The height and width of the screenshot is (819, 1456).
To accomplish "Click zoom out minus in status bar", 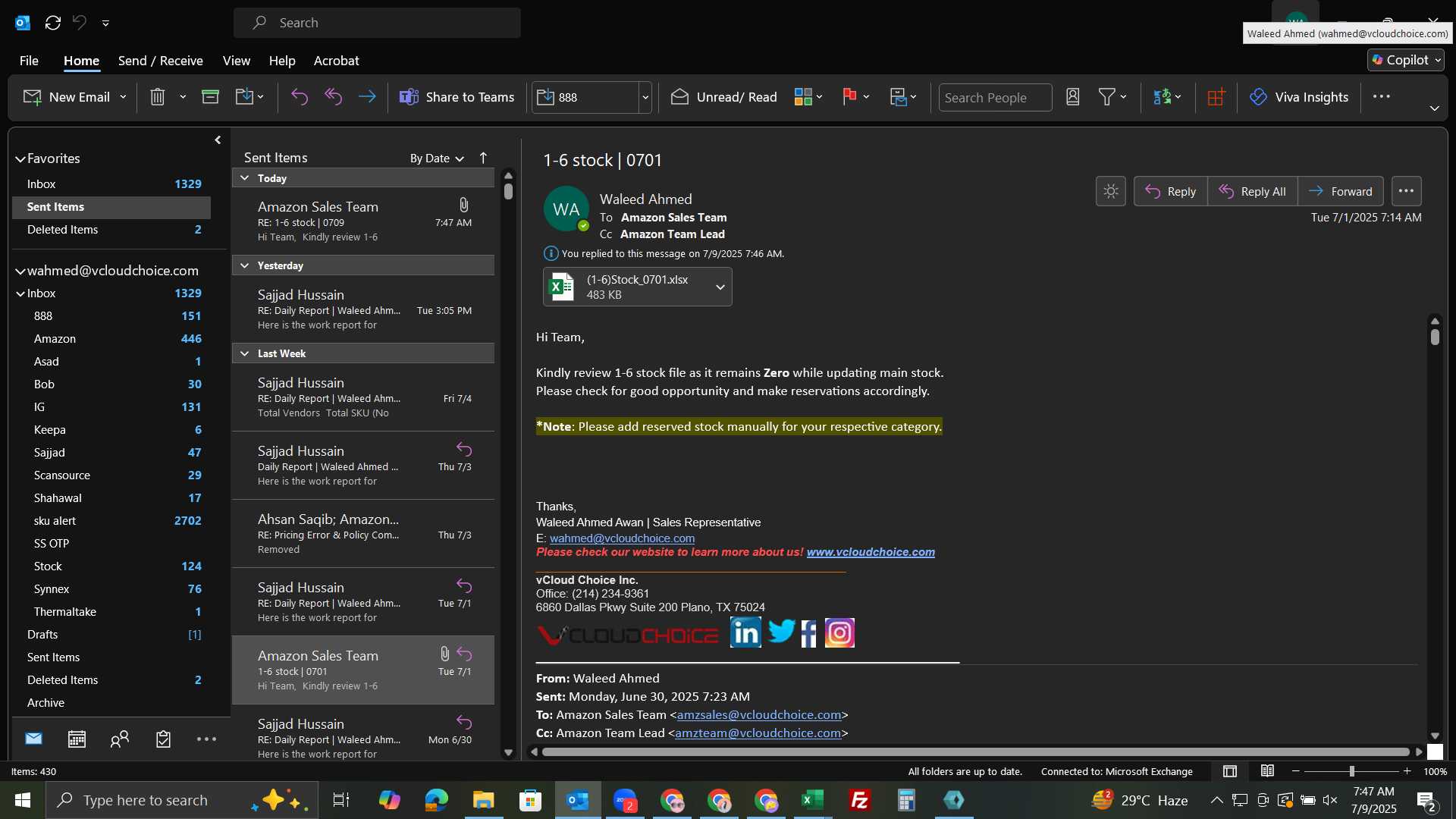I will pyautogui.click(x=1296, y=771).
